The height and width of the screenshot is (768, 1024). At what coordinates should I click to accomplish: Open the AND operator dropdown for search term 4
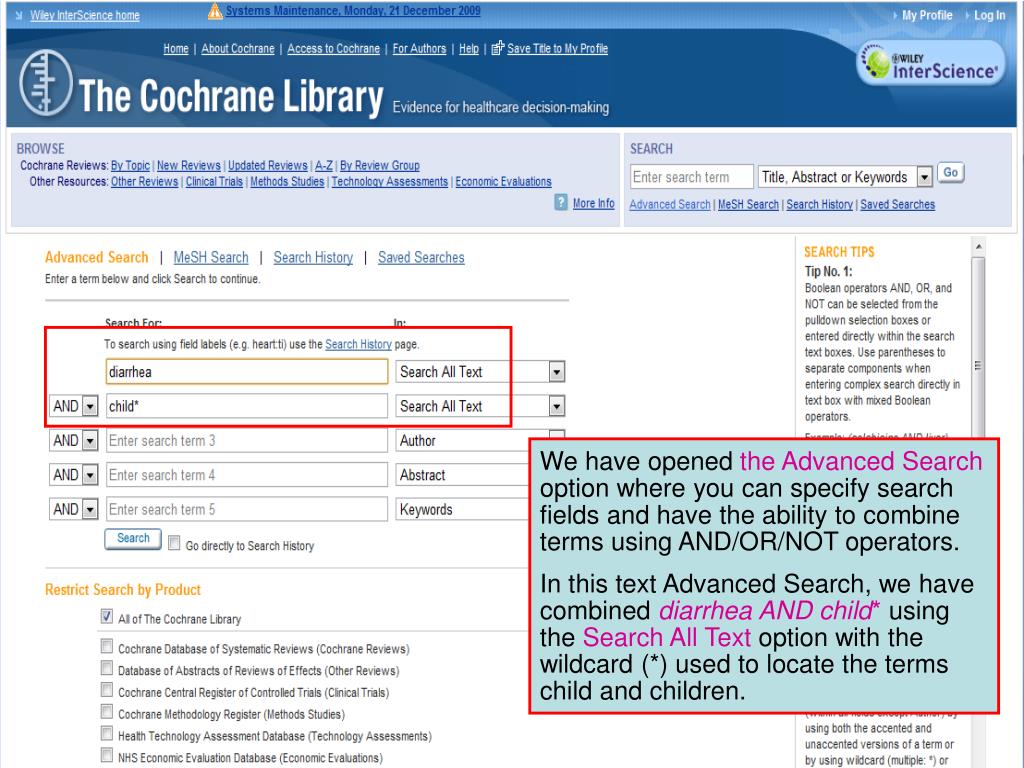90,475
